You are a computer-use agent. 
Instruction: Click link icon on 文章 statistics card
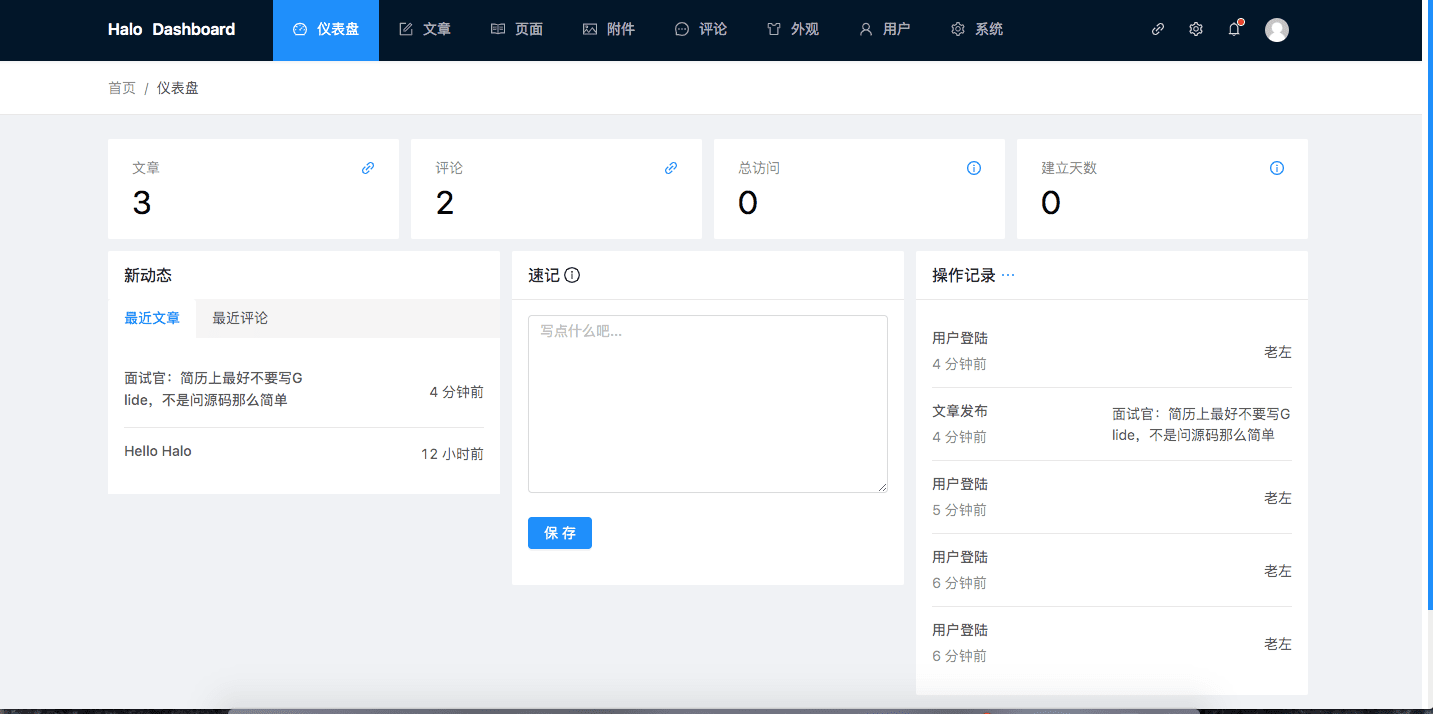click(x=368, y=168)
